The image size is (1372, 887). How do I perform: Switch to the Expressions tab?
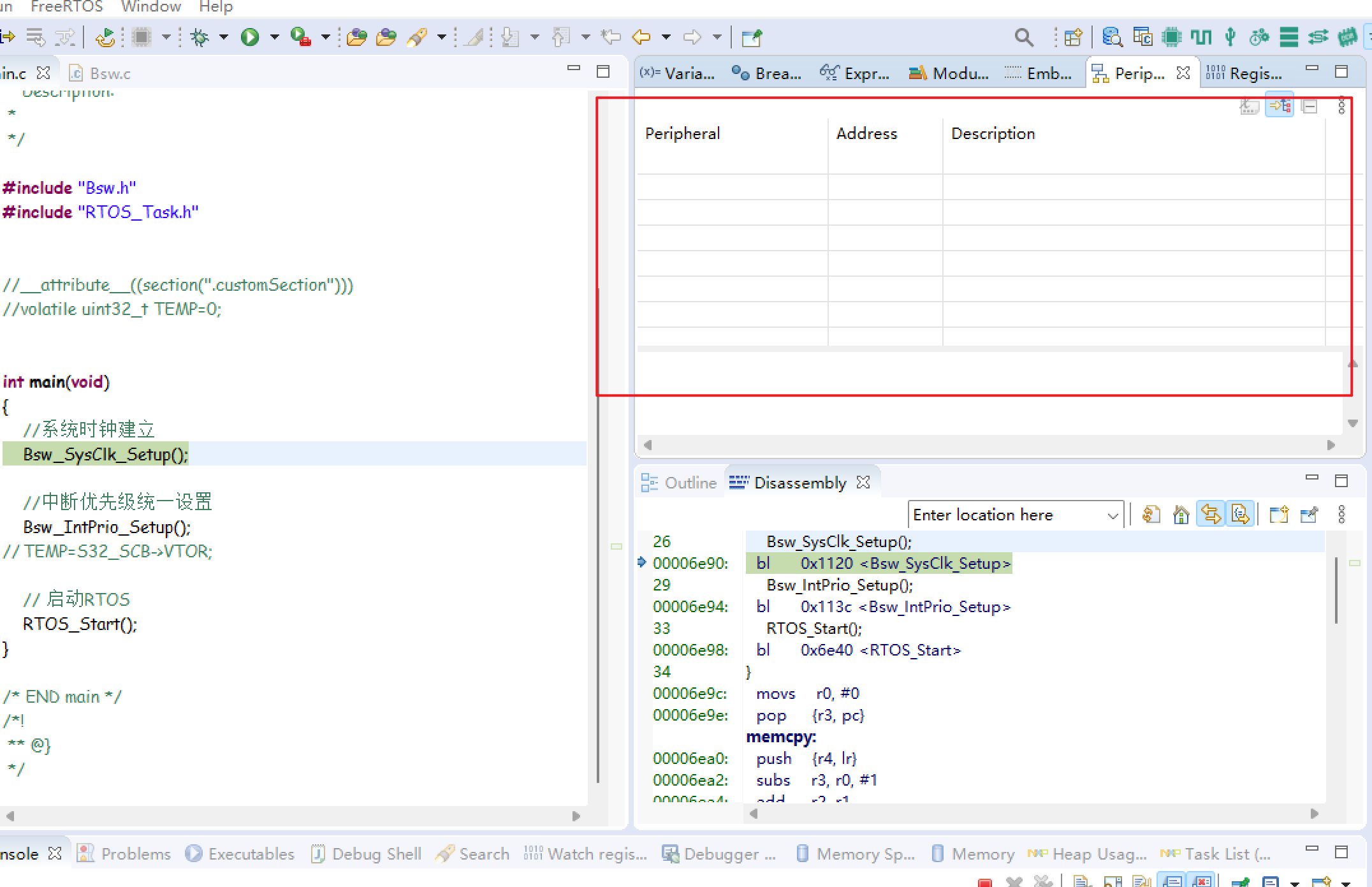point(854,74)
